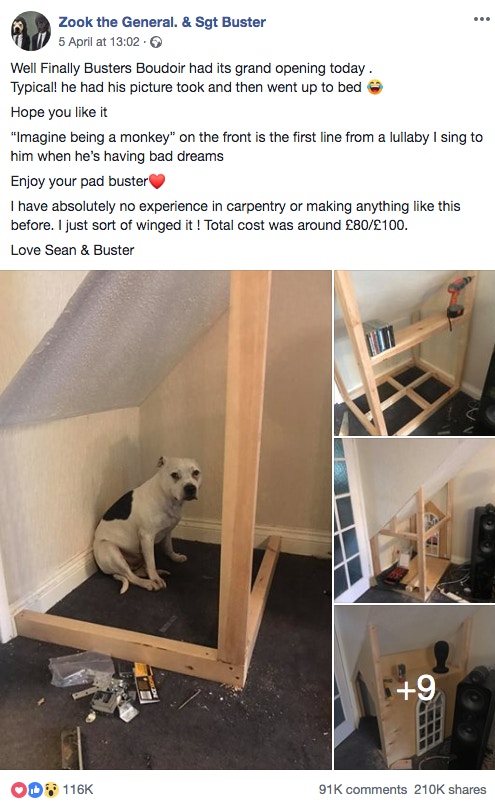Click the red heart emoji after buster
The width and height of the screenshot is (495, 810).
click(x=157, y=181)
